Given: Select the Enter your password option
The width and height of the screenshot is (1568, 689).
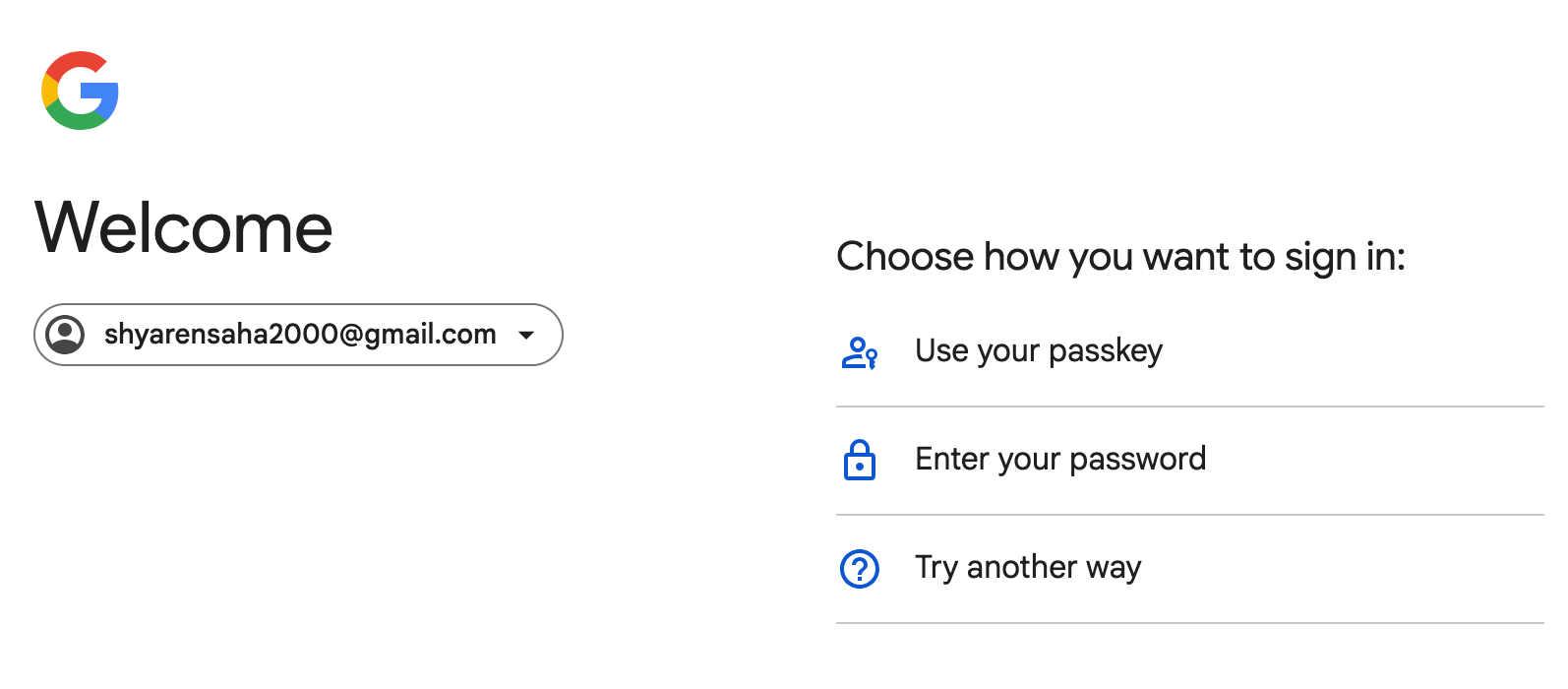Looking at the screenshot, I should [x=1059, y=460].
